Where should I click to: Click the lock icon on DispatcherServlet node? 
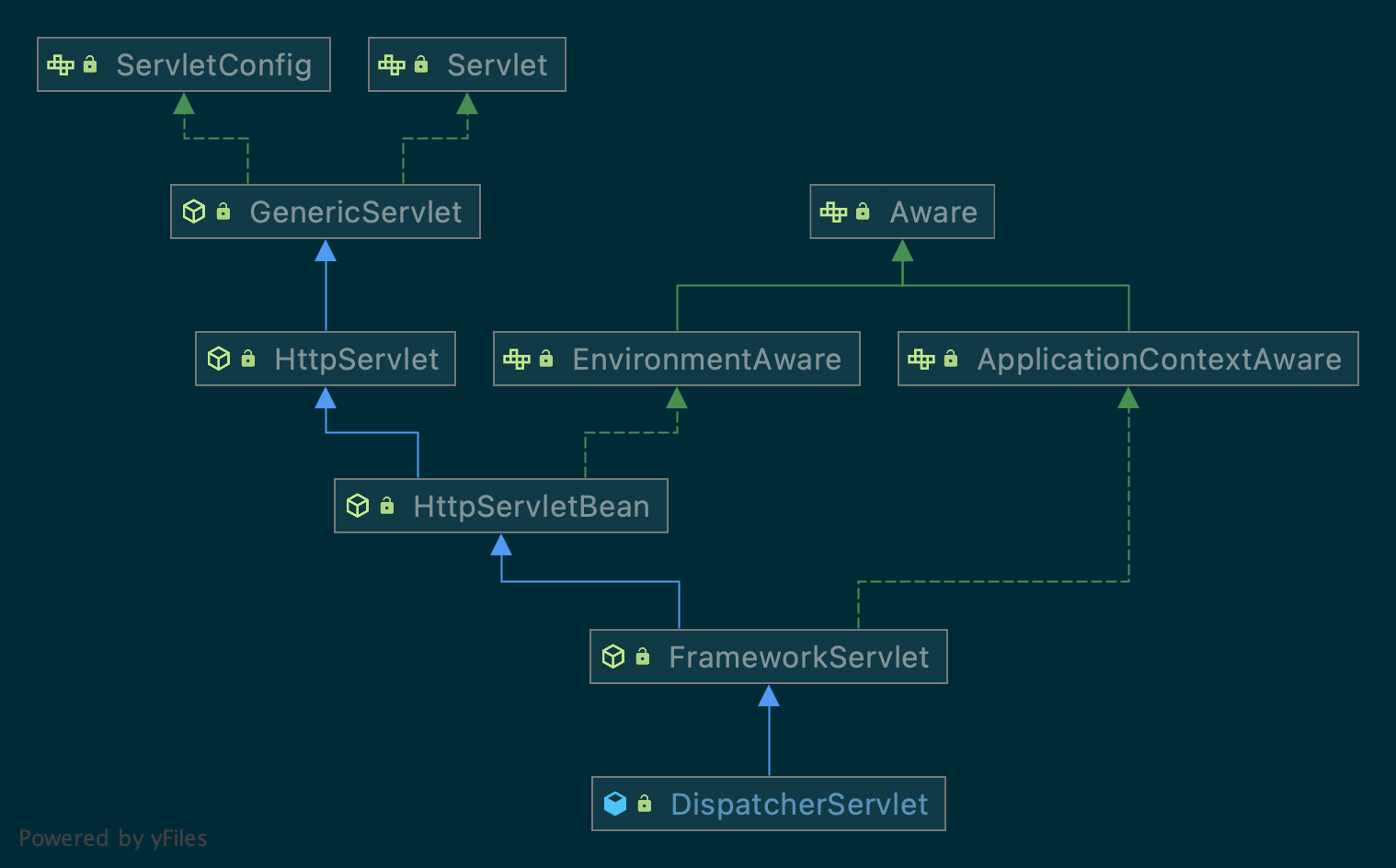(x=645, y=803)
